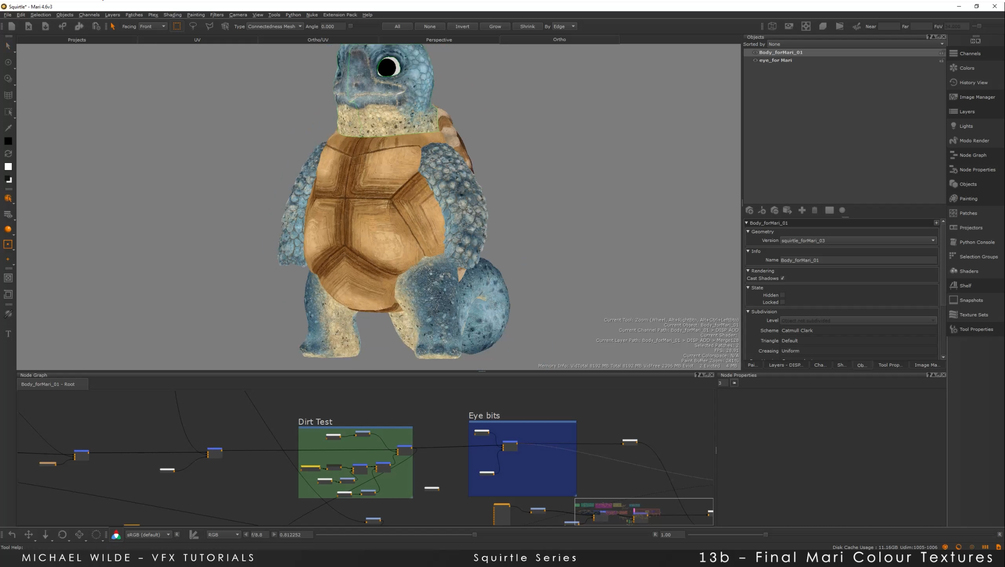Toggle the Hidden state checkbox
The width and height of the screenshot is (1005, 567).
point(783,295)
